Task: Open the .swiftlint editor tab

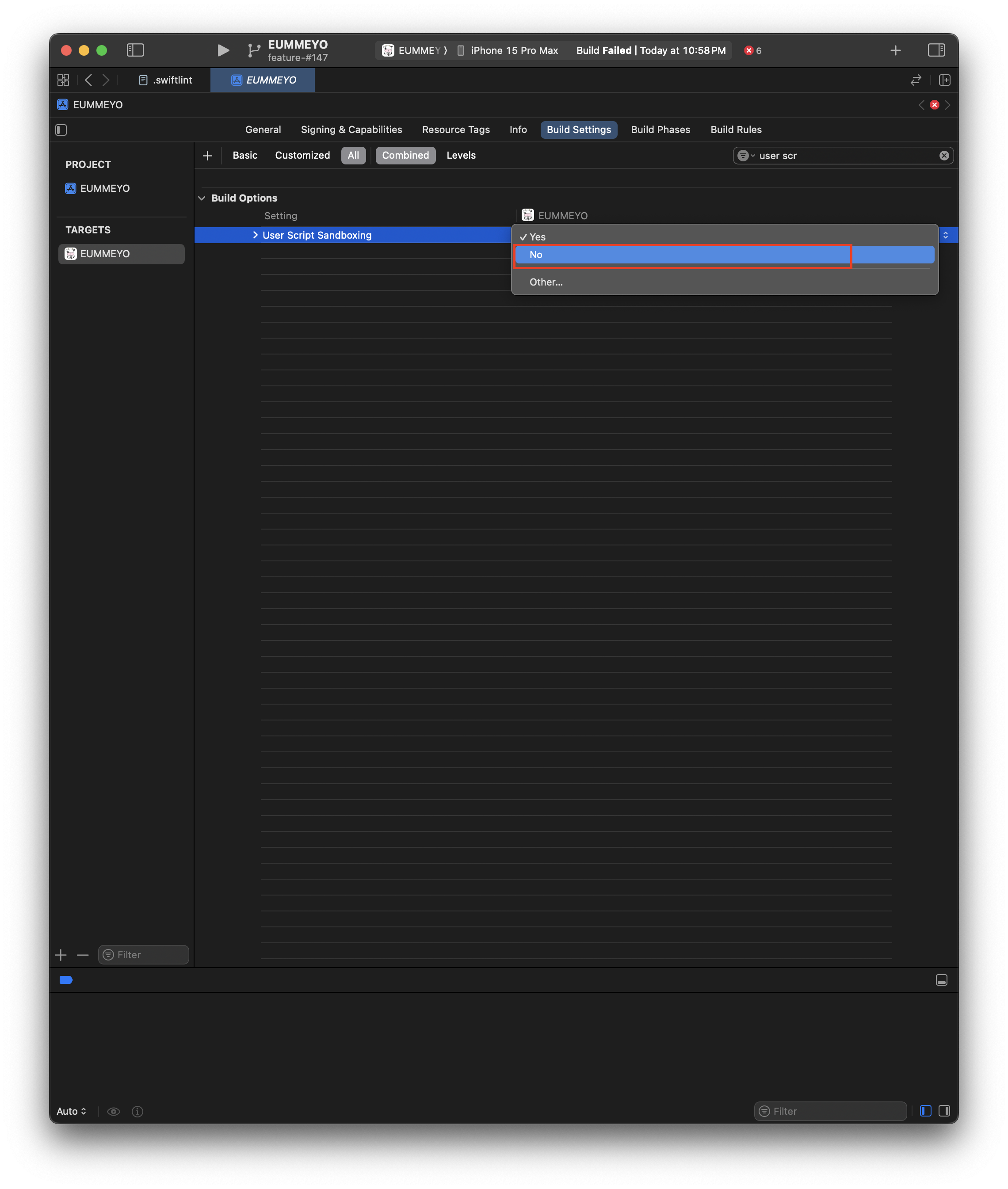Action: tap(166, 80)
